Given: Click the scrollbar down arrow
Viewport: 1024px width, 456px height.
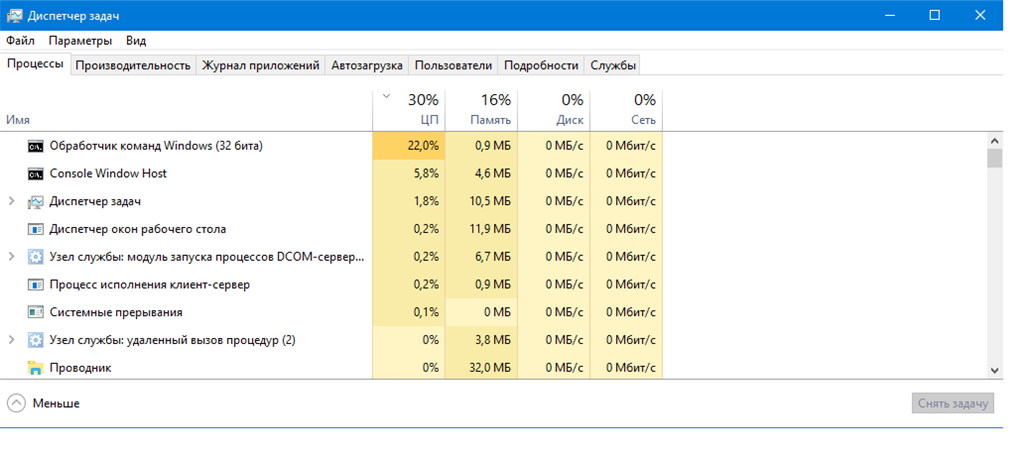Looking at the screenshot, I should coord(995,370).
